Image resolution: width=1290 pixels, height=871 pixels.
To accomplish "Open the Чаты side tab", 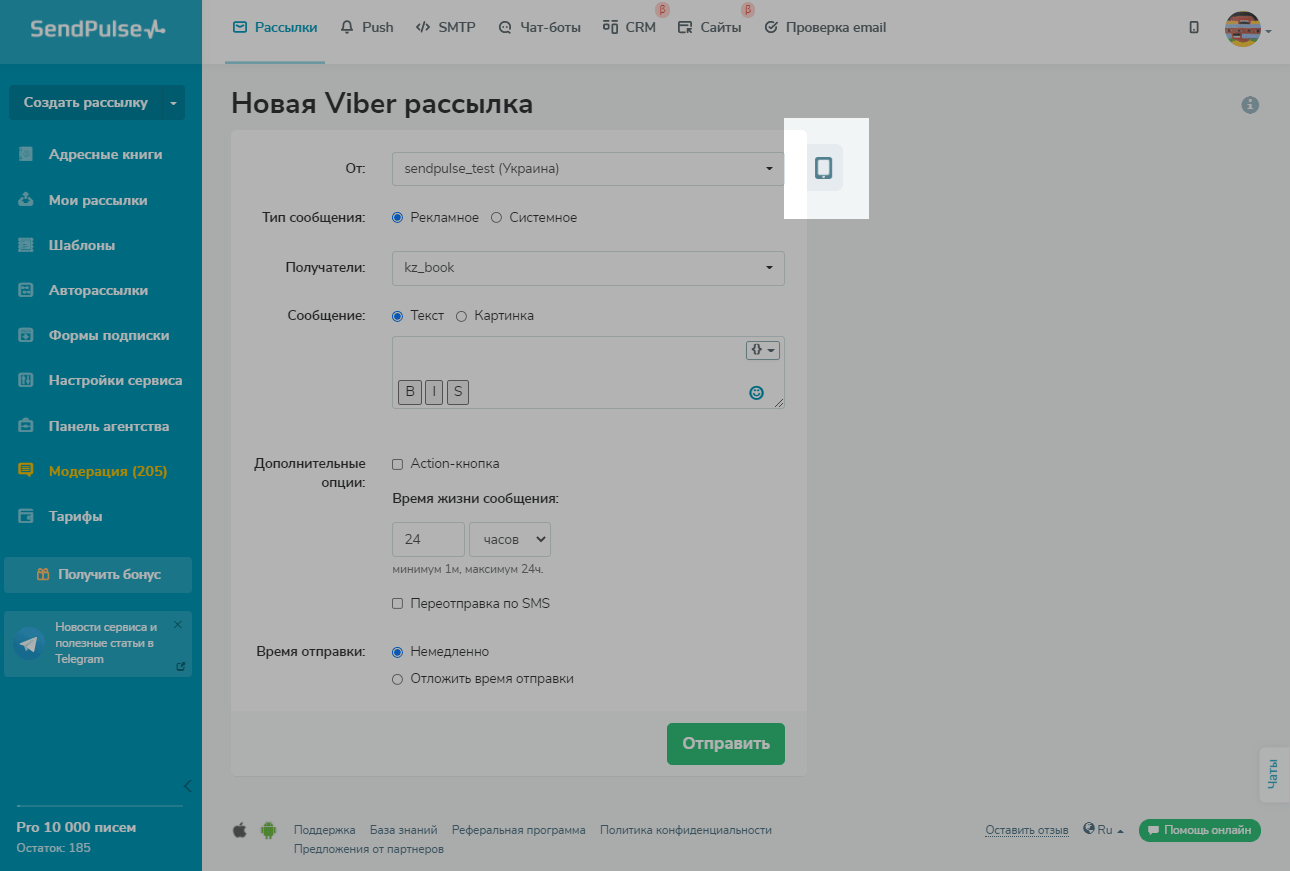I will point(1274,775).
